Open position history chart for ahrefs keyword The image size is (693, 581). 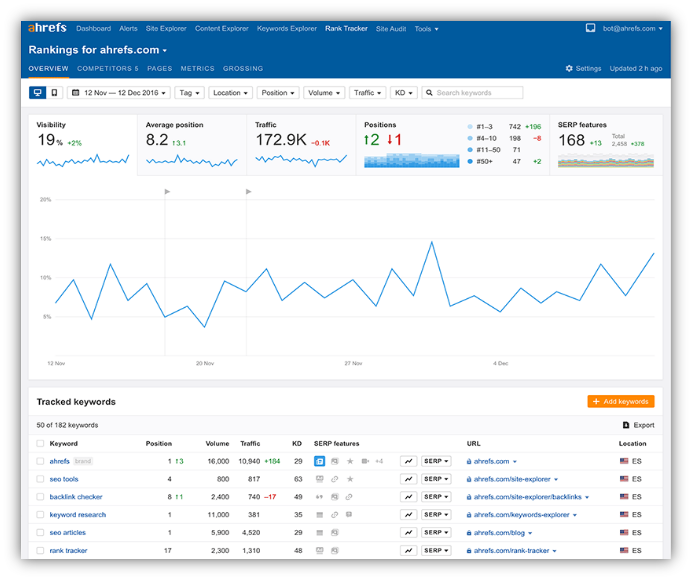tap(408, 461)
